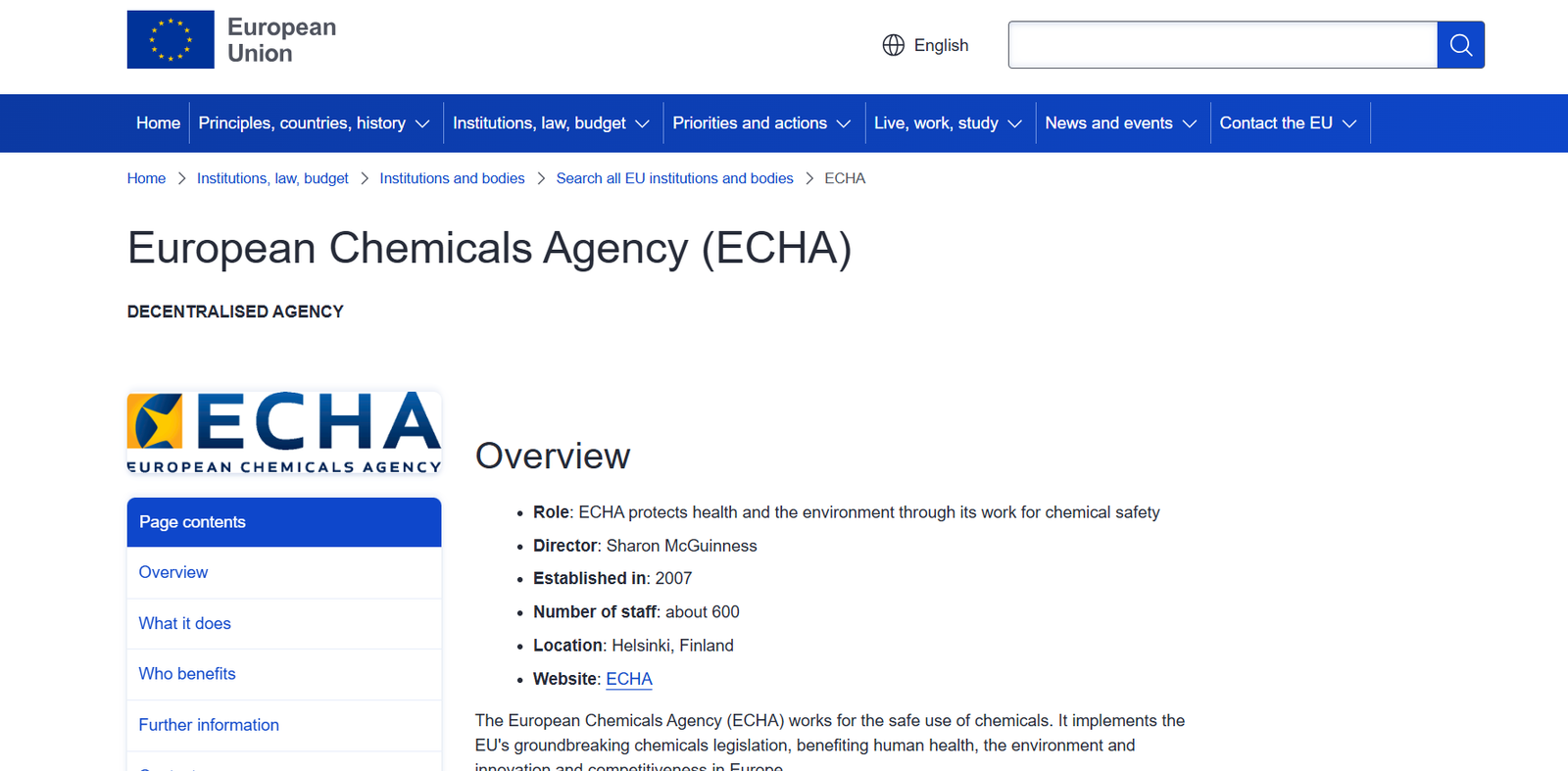Click the ECHA agency logo image
The height and width of the screenshot is (771, 1568).
(284, 432)
